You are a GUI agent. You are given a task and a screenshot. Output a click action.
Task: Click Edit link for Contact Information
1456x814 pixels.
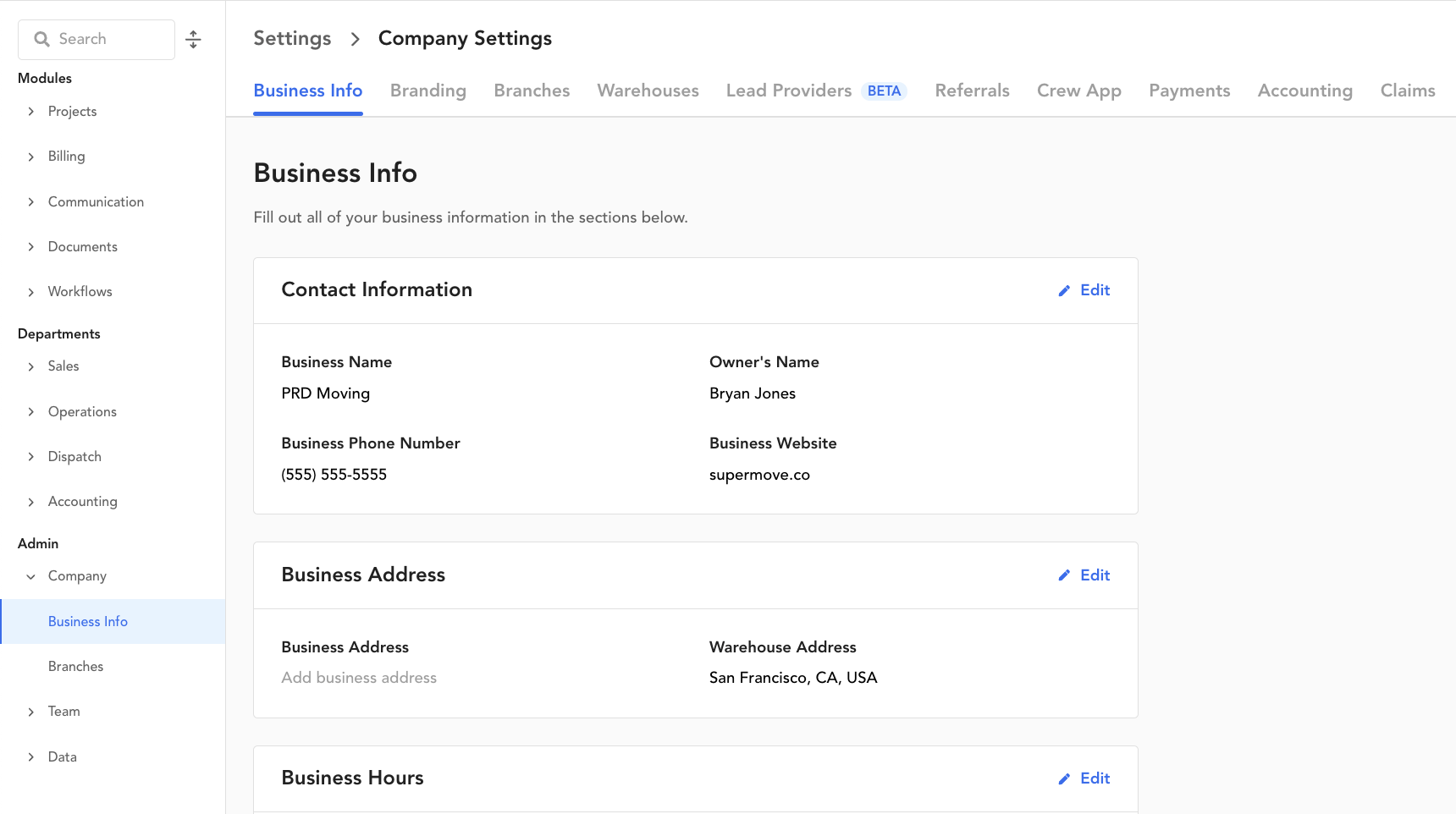(1095, 290)
